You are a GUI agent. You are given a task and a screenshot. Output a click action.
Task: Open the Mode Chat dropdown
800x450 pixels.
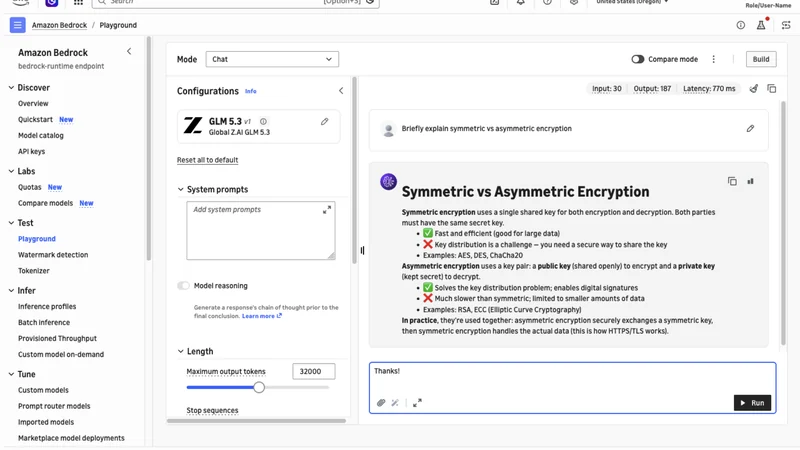pos(272,59)
